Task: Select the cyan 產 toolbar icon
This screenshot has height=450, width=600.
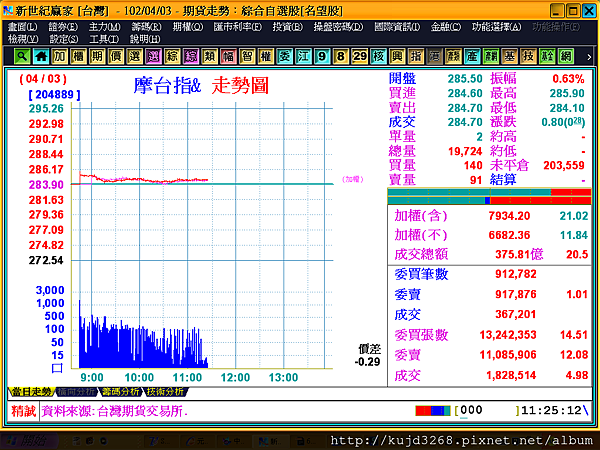Action: 472,57
